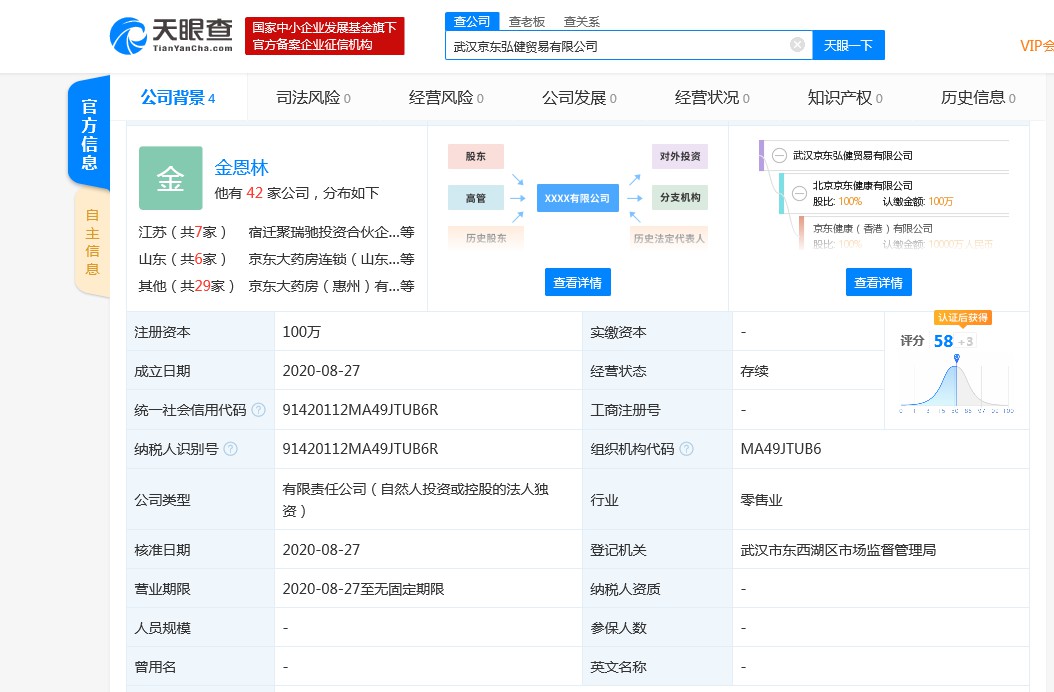Screen dimensions: 1054x692
Task: Open the TianYanCha logo homepage
Action: point(171,36)
